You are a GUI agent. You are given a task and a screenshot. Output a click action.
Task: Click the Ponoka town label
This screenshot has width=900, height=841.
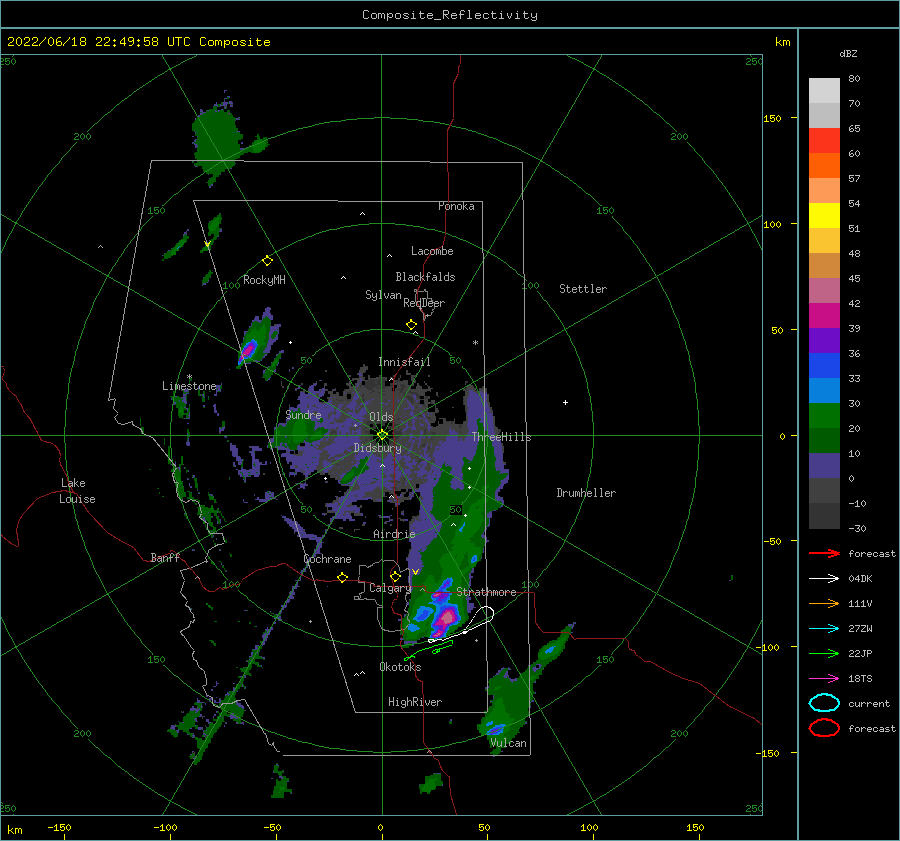pos(456,206)
